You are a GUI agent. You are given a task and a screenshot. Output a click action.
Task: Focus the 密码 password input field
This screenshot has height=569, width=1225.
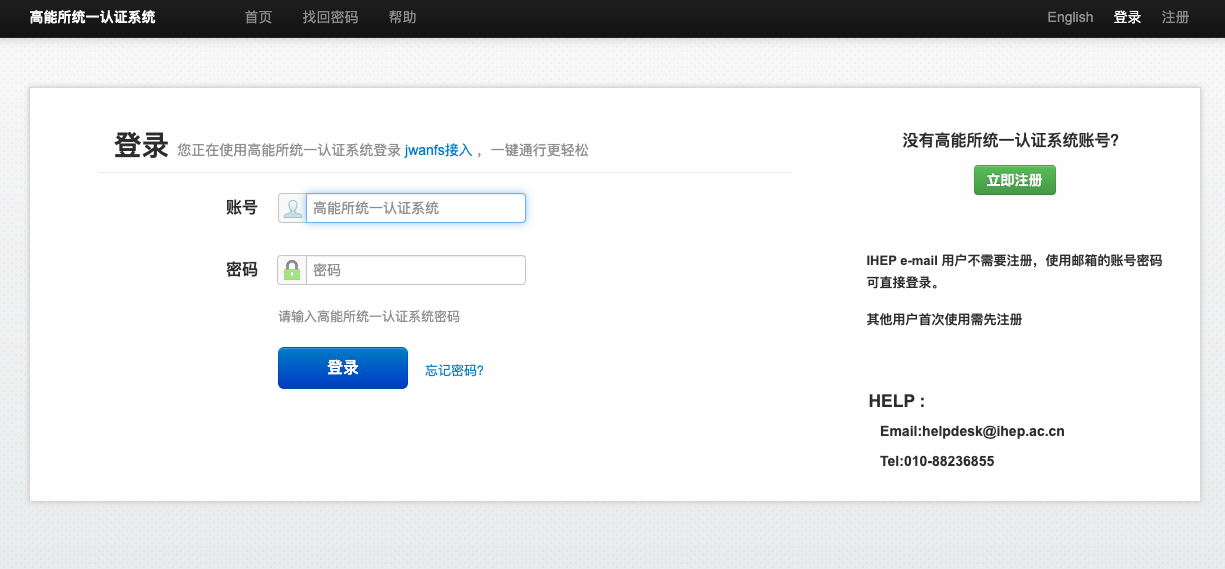[415, 270]
